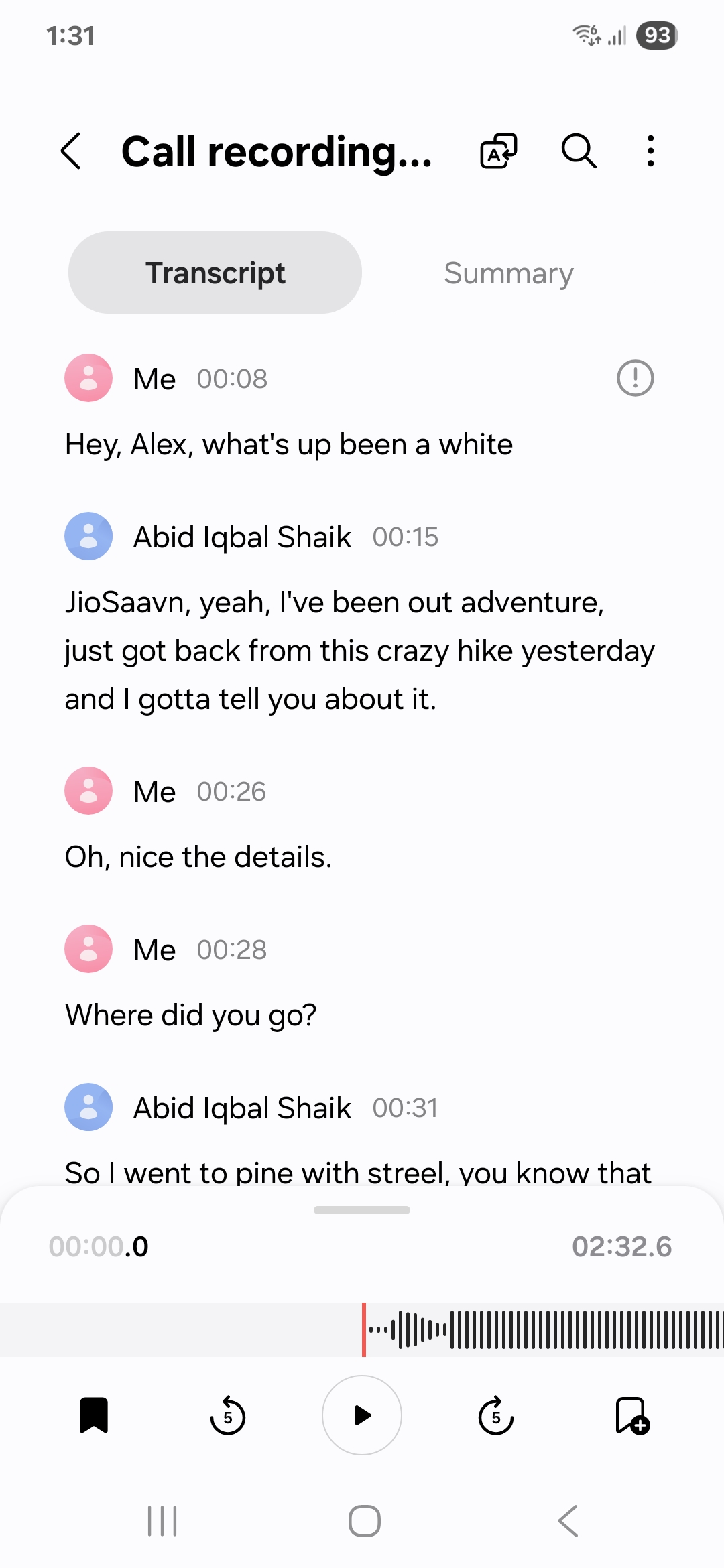724x1568 pixels.
Task: Open Android recent apps
Action: [162, 1521]
